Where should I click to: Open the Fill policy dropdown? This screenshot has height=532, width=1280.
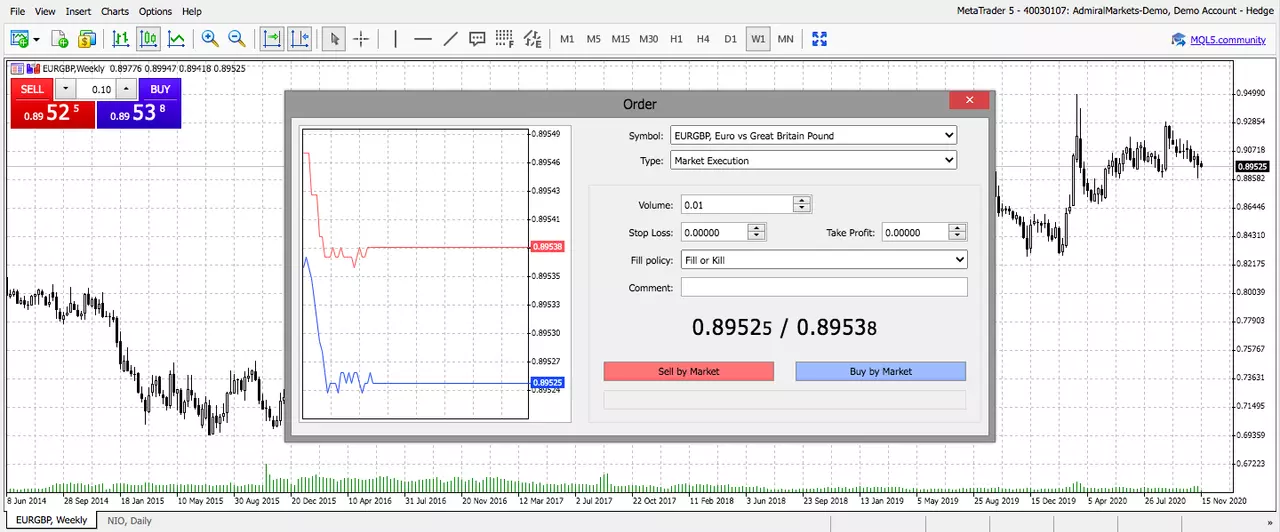click(x=824, y=260)
